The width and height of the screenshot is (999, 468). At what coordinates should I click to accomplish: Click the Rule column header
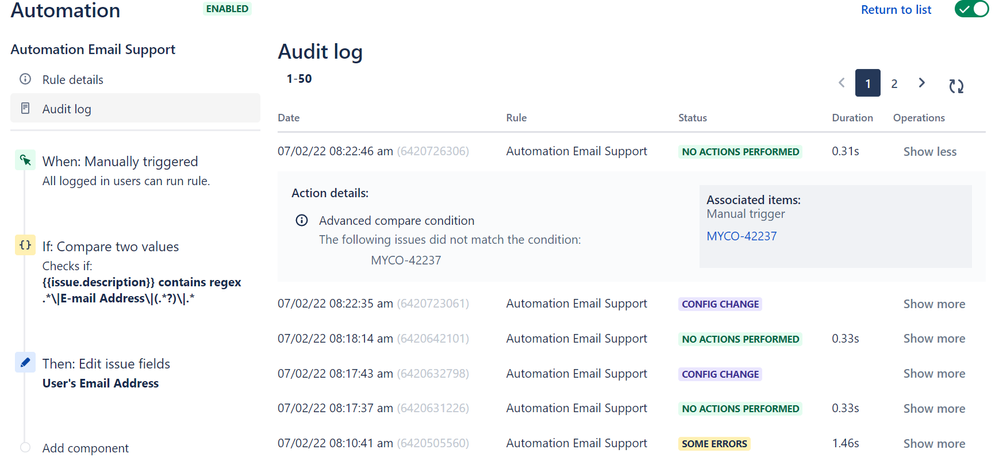pyautogui.click(x=516, y=118)
